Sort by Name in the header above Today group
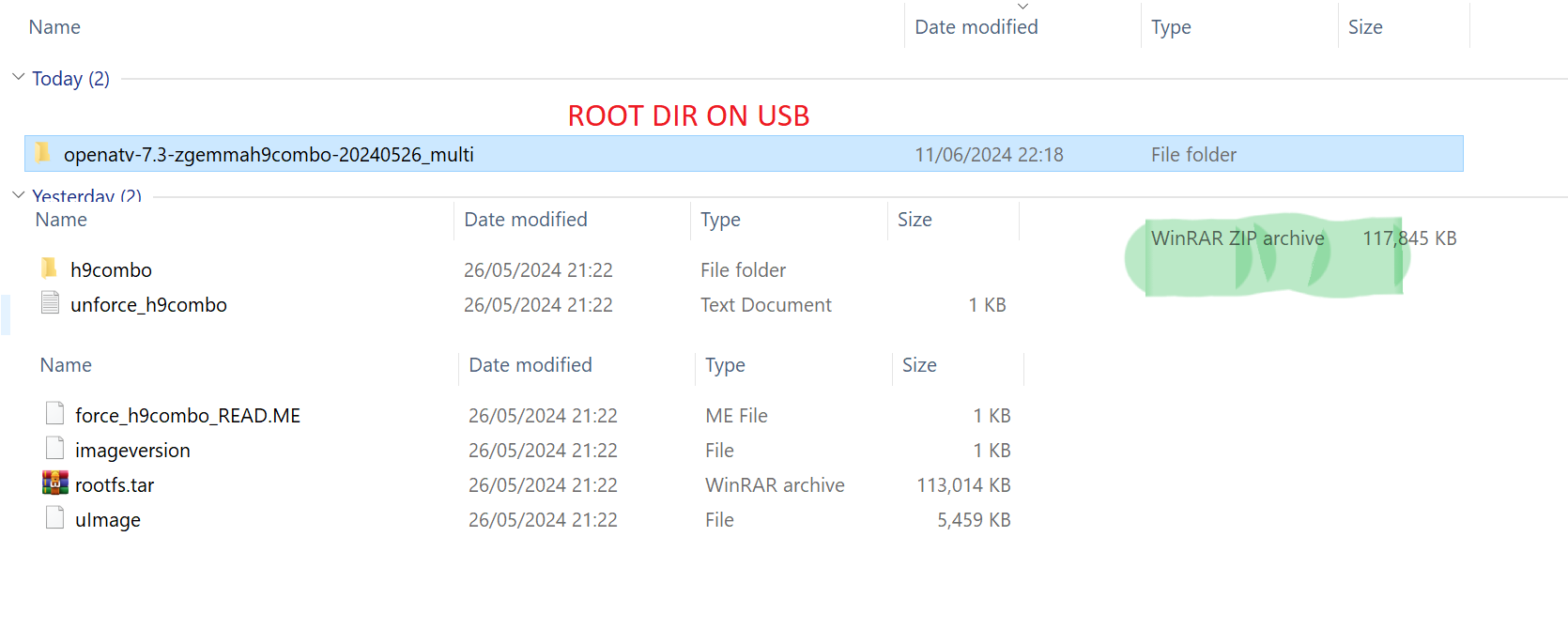The height and width of the screenshot is (644, 1568). (x=54, y=27)
